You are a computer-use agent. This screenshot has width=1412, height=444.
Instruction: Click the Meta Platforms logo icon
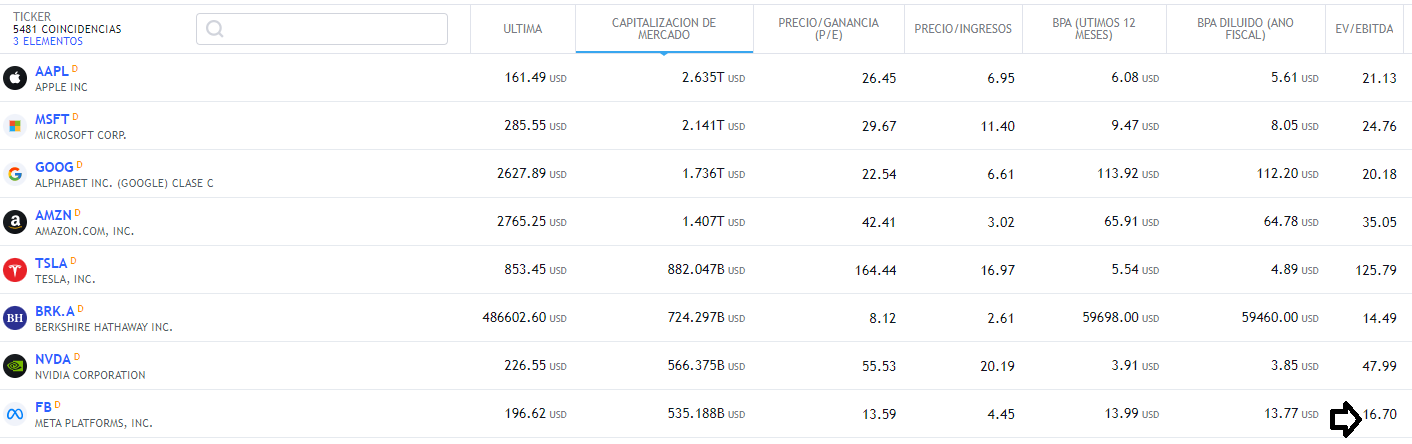pos(15,414)
